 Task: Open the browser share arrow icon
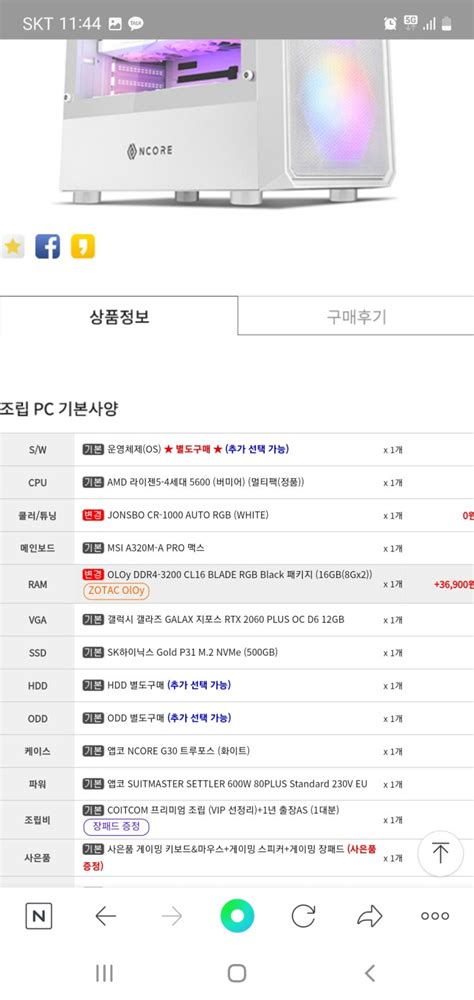tap(369, 916)
